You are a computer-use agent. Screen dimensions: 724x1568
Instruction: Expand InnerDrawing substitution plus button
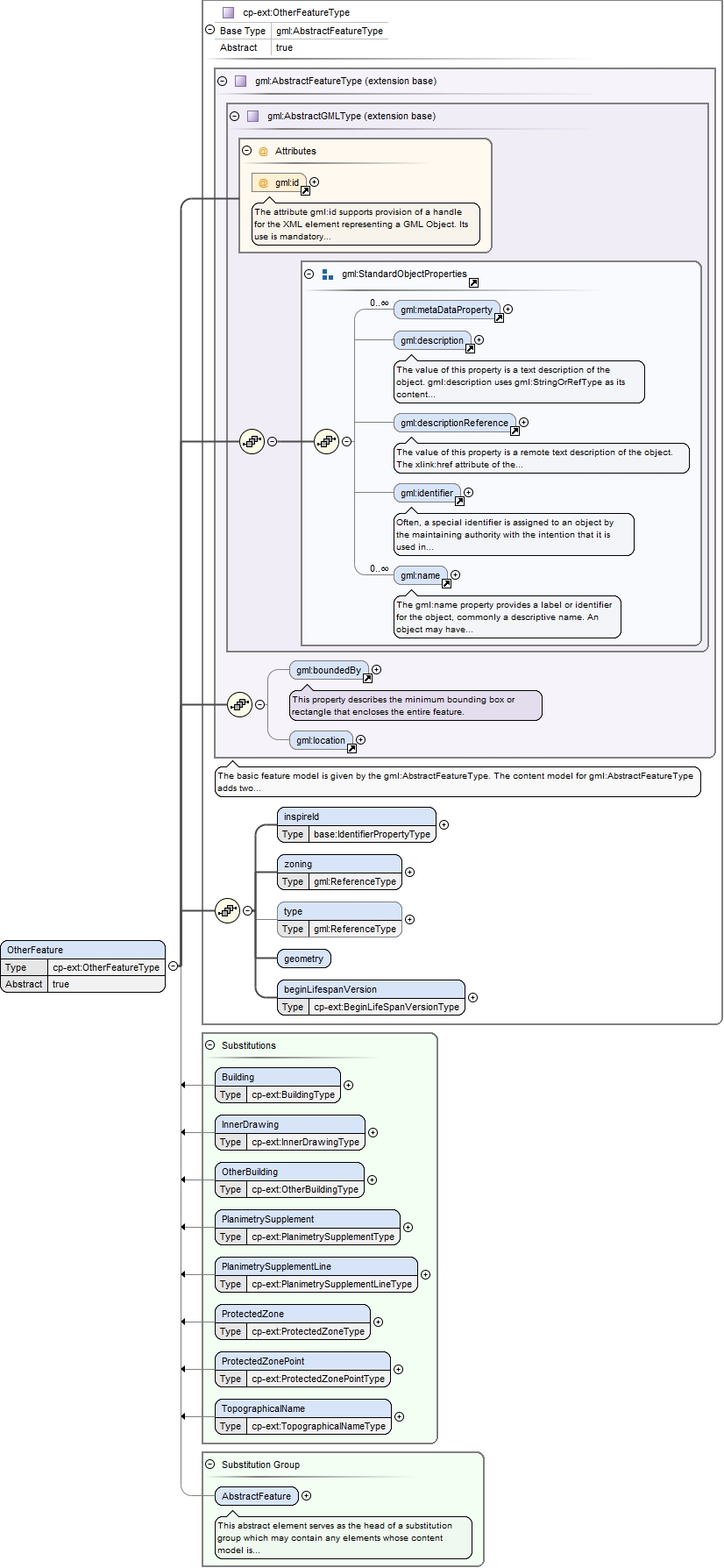click(x=373, y=1133)
